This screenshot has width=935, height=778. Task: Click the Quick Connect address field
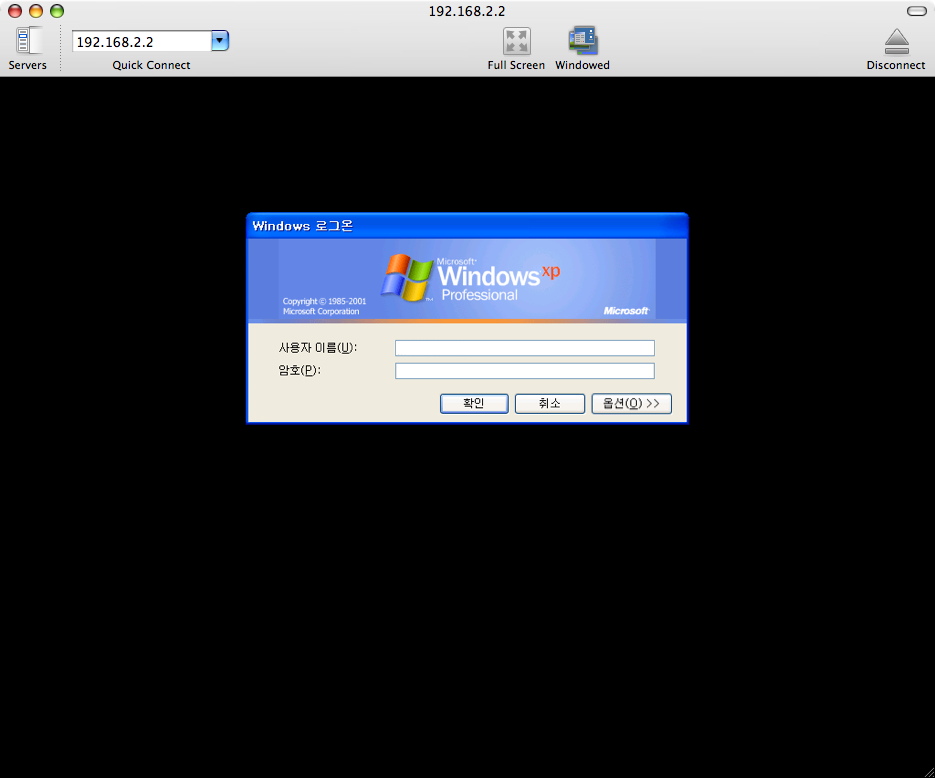click(x=142, y=41)
